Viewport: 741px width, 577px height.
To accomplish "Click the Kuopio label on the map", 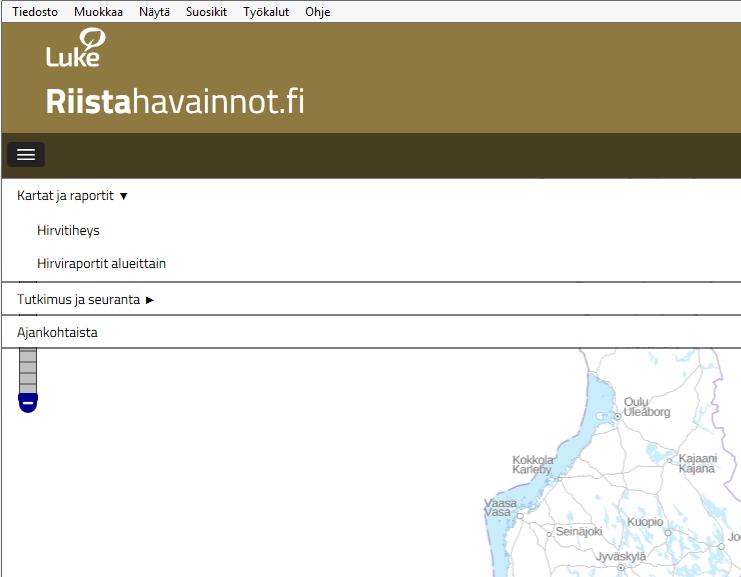I will [x=645, y=522].
